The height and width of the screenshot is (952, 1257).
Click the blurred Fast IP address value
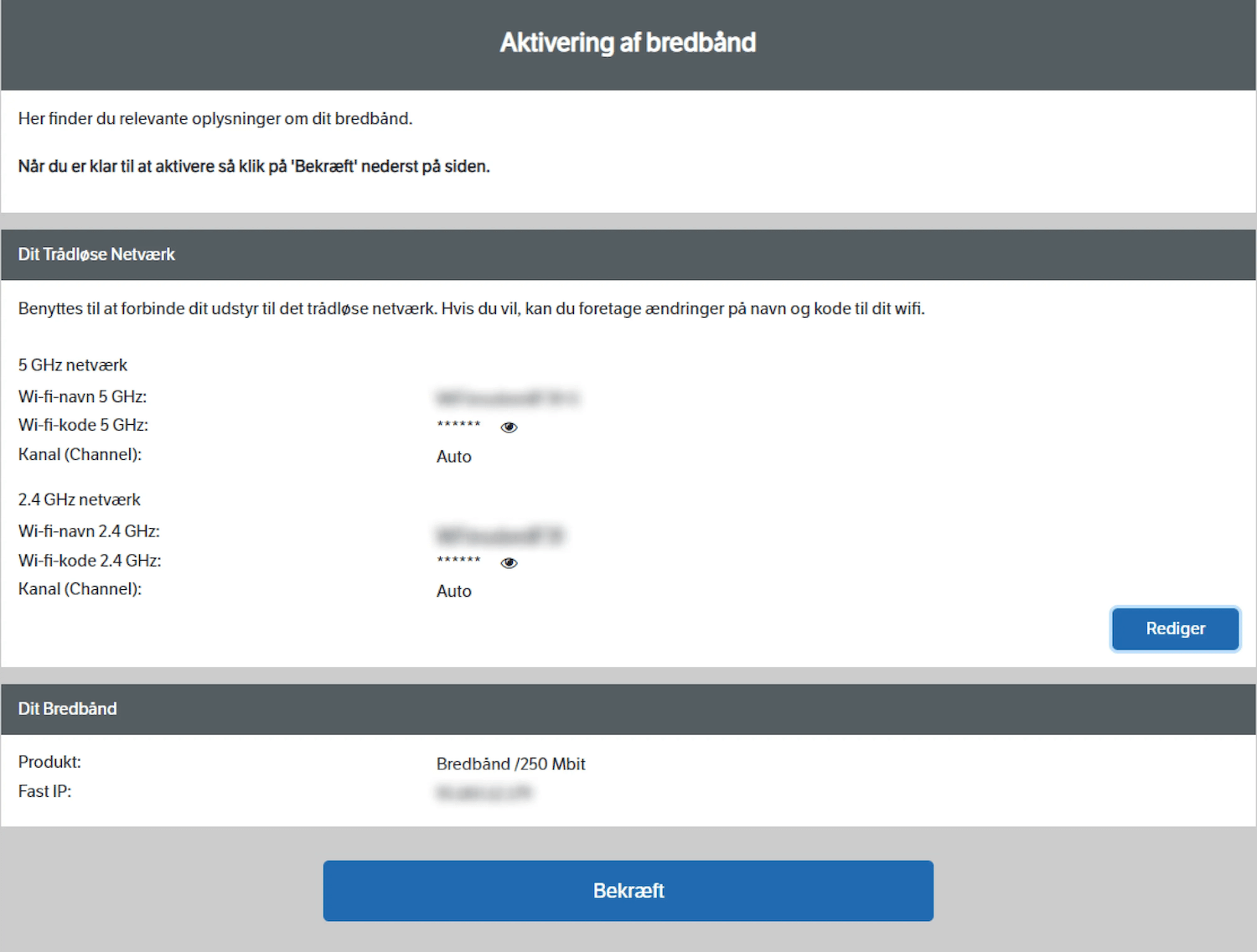(484, 793)
